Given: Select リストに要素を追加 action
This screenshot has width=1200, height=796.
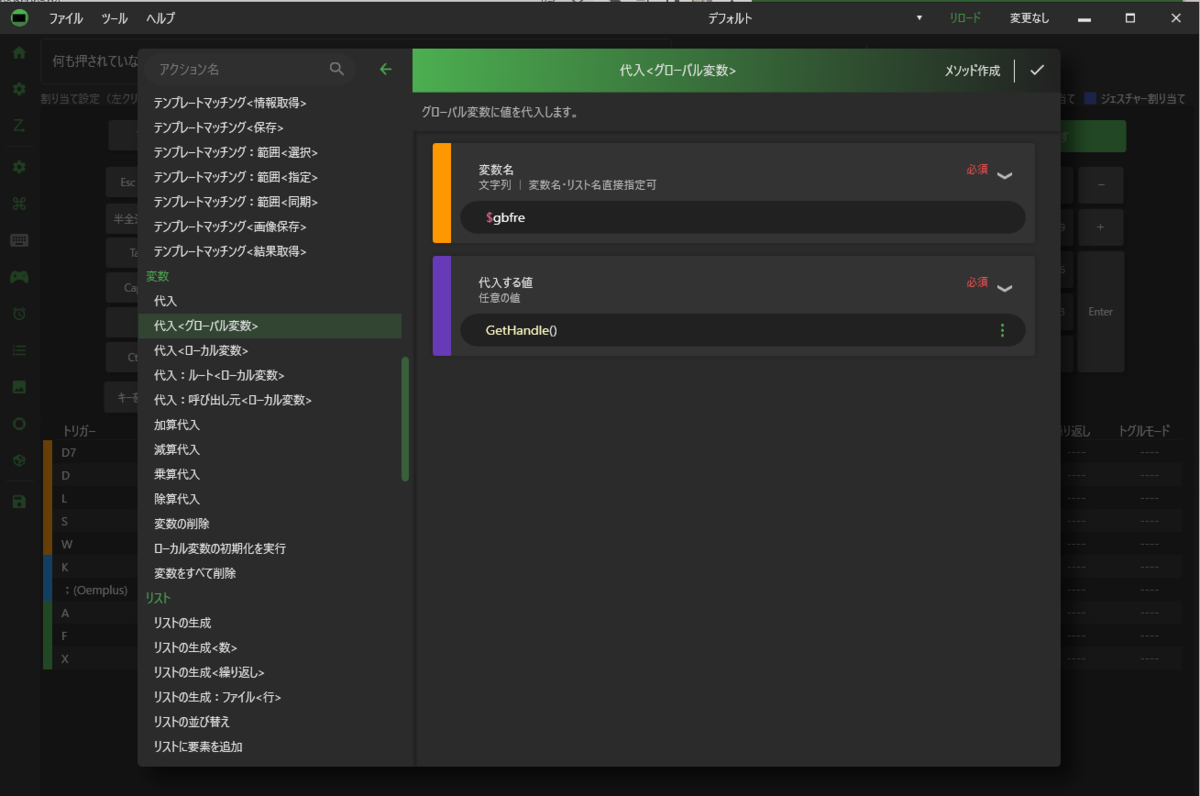Looking at the screenshot, I should tap(270, 747).
